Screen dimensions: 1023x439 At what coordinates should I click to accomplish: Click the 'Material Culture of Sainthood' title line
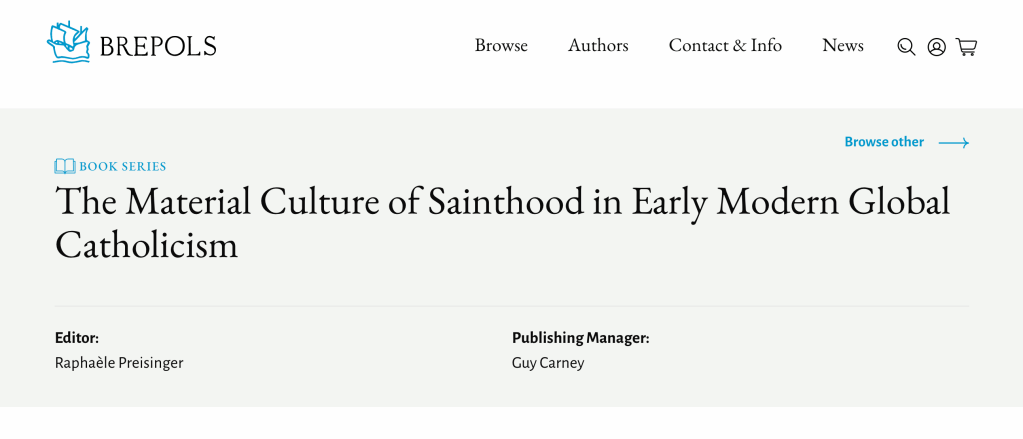502,201
